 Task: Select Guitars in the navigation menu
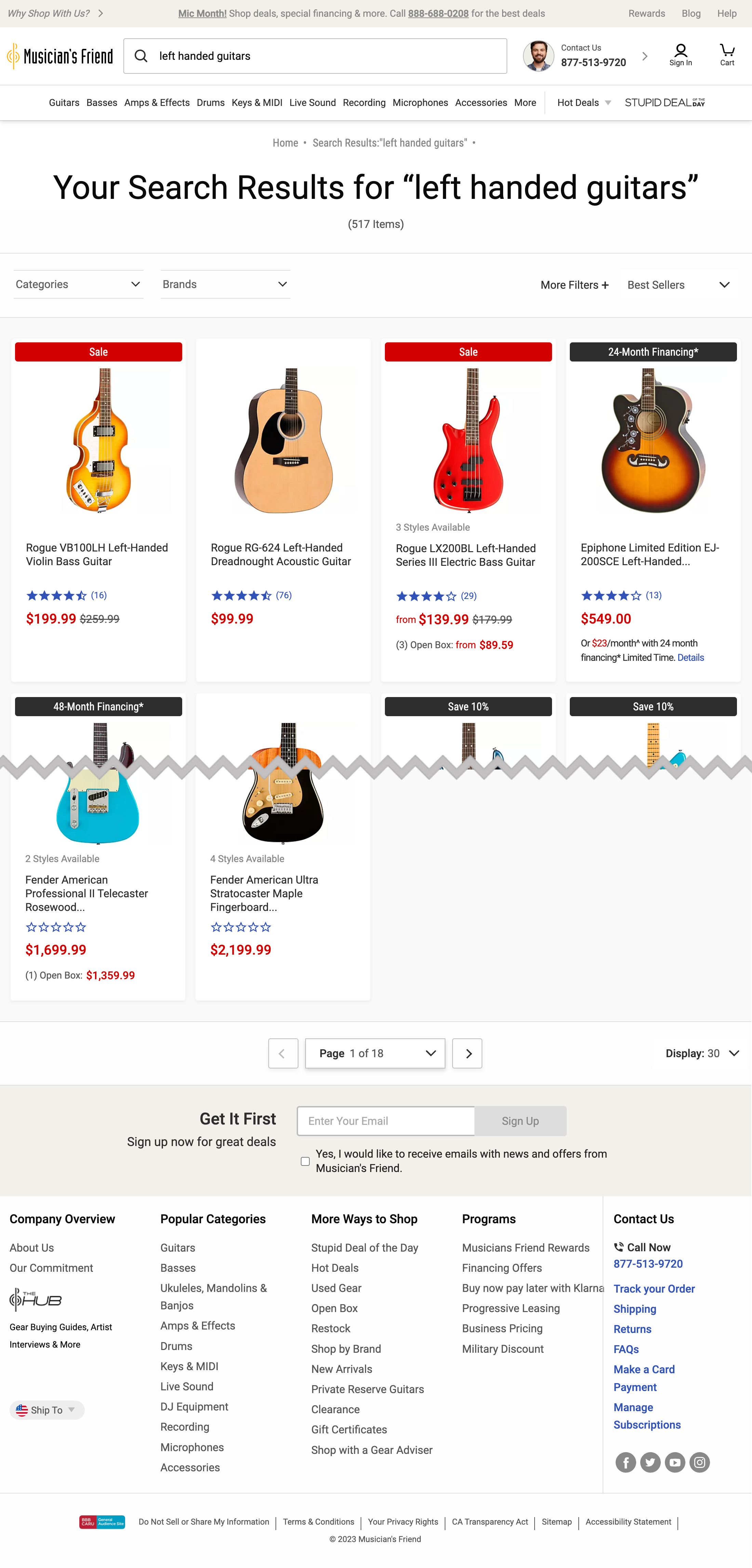pyautogui.click(x=63, y=102)
